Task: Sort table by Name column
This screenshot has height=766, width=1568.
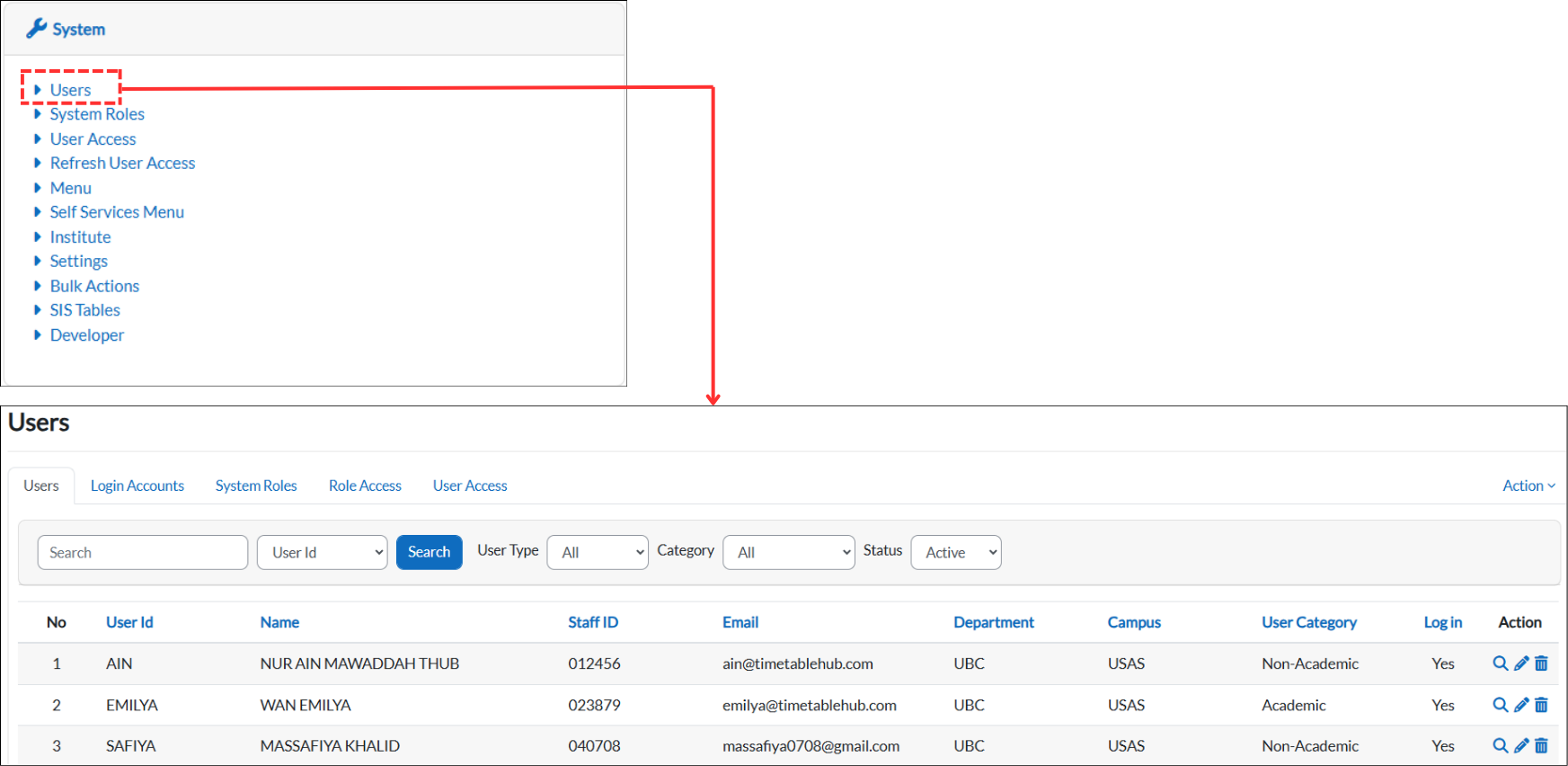Action: click(x=279, y=622)
